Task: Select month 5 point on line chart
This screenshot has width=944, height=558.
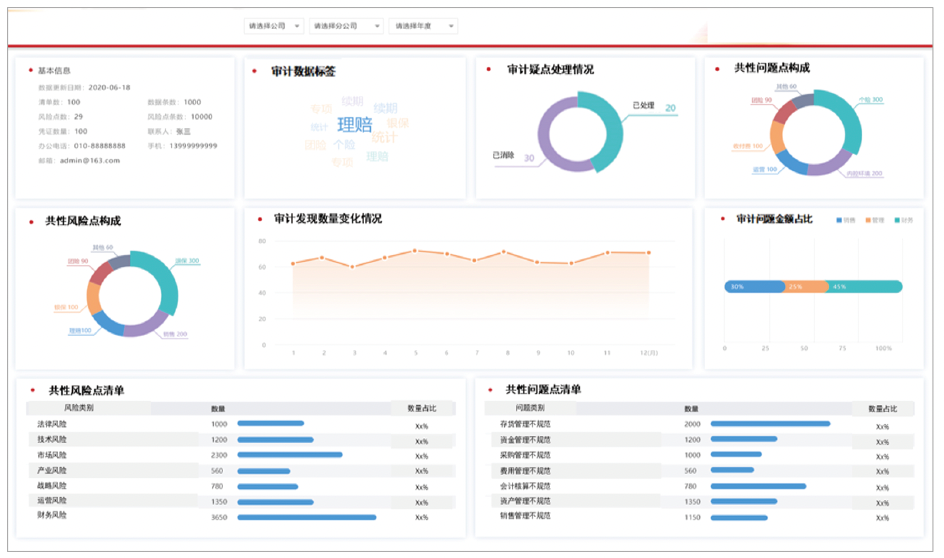Action: (415, 251)
